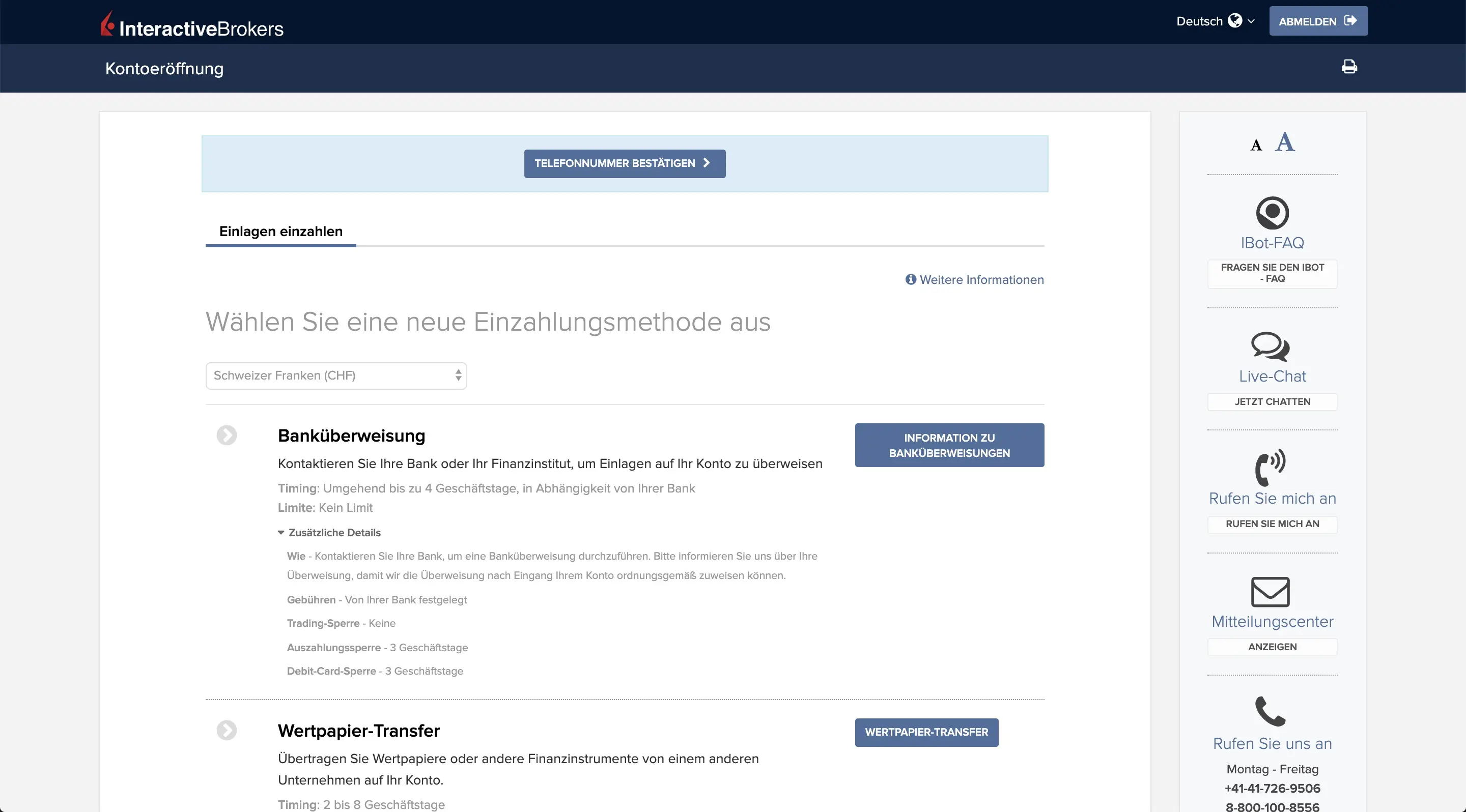
Task: Click the ANZEIGEN button
Action: click(1272, 647)
